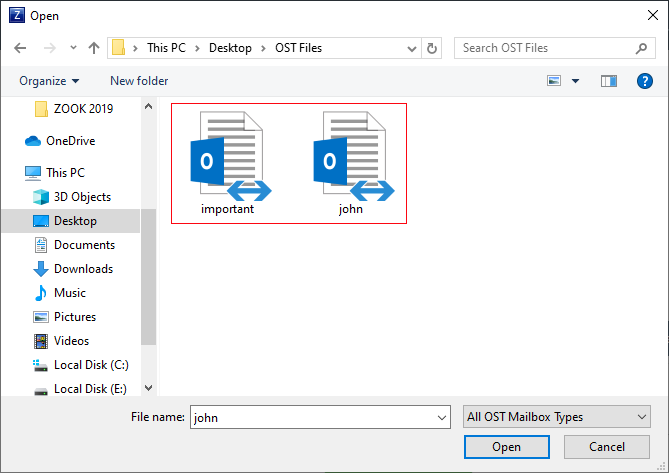669x473 pixels.
Task: Click the OneDrive cloud icon
Action: coord(33,141)
